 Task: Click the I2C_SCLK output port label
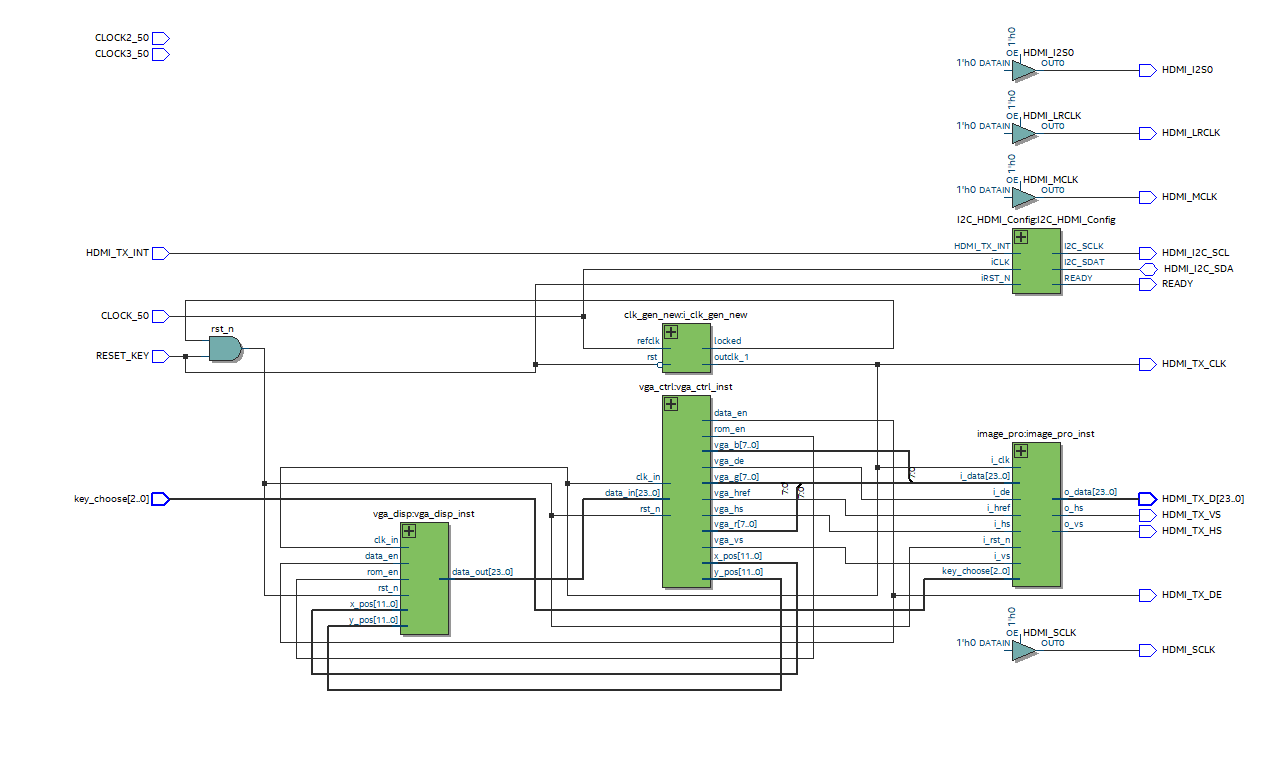1083,246
